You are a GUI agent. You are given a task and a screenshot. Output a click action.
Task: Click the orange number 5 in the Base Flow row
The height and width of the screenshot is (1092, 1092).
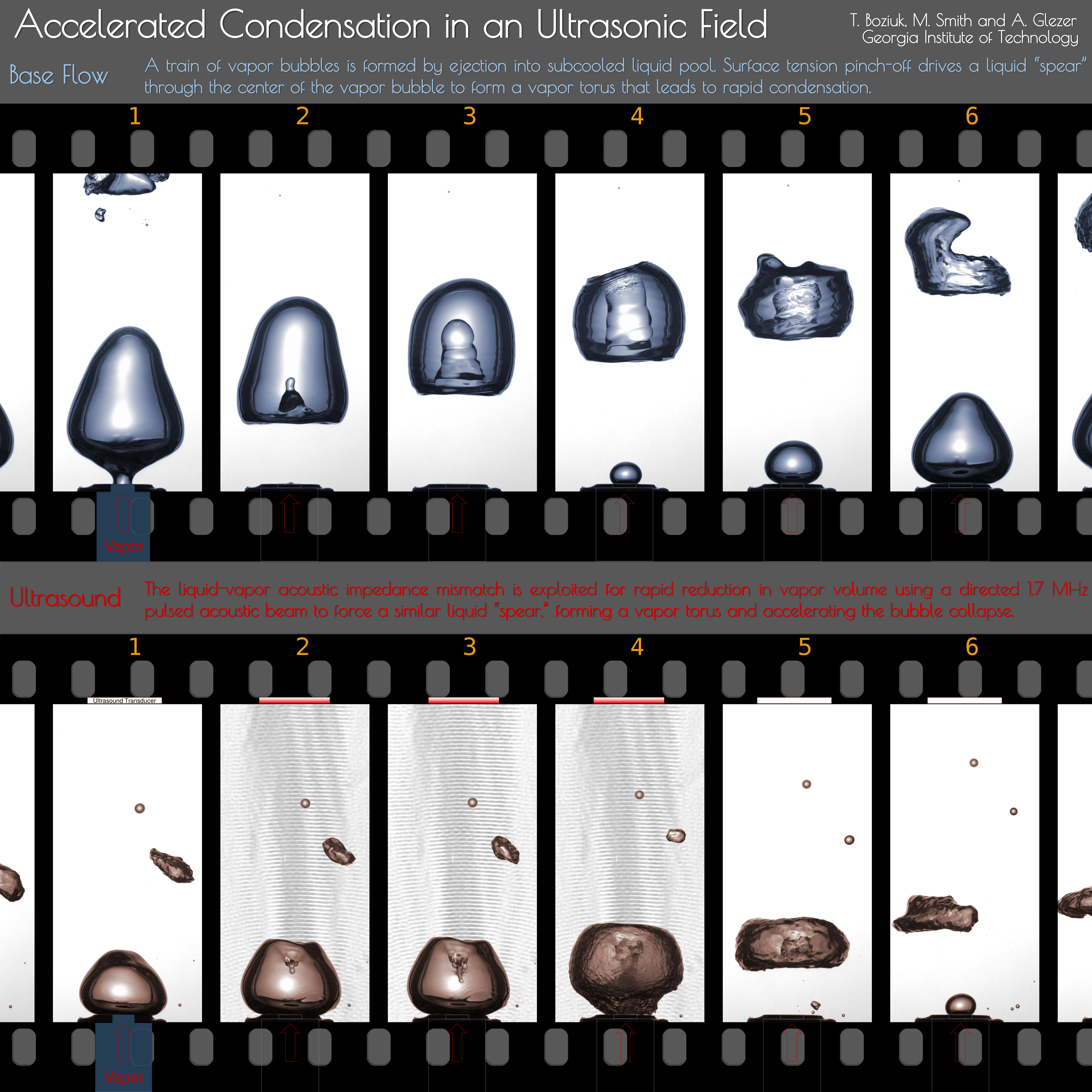tap(804, 116)
